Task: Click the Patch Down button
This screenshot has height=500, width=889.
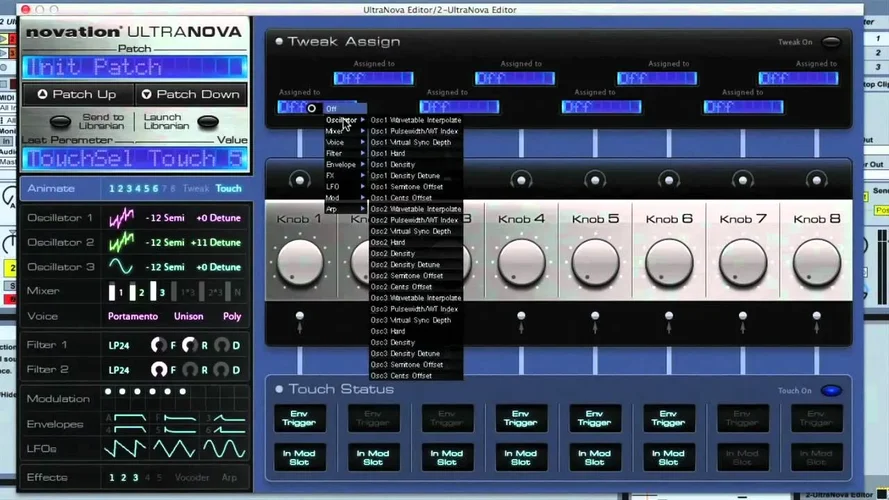Action: pyautogui.click(x=191, y=94)
